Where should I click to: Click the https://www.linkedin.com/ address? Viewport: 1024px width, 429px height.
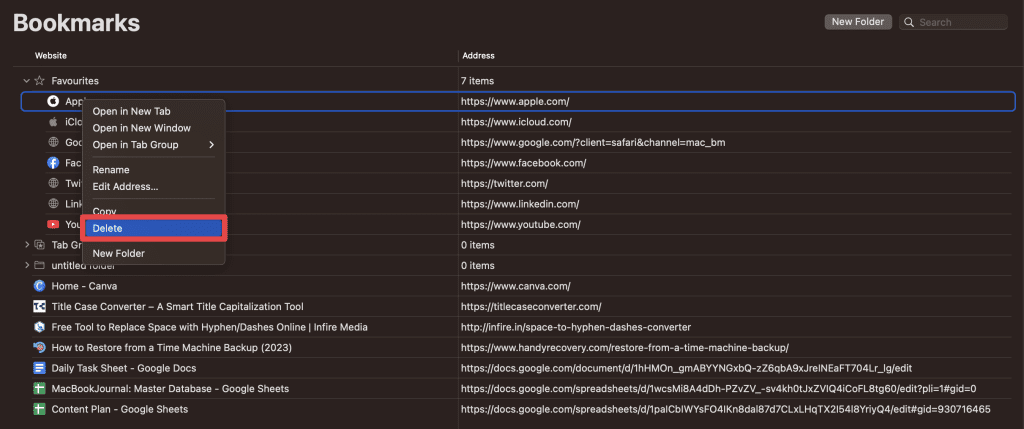click(520, 204)
